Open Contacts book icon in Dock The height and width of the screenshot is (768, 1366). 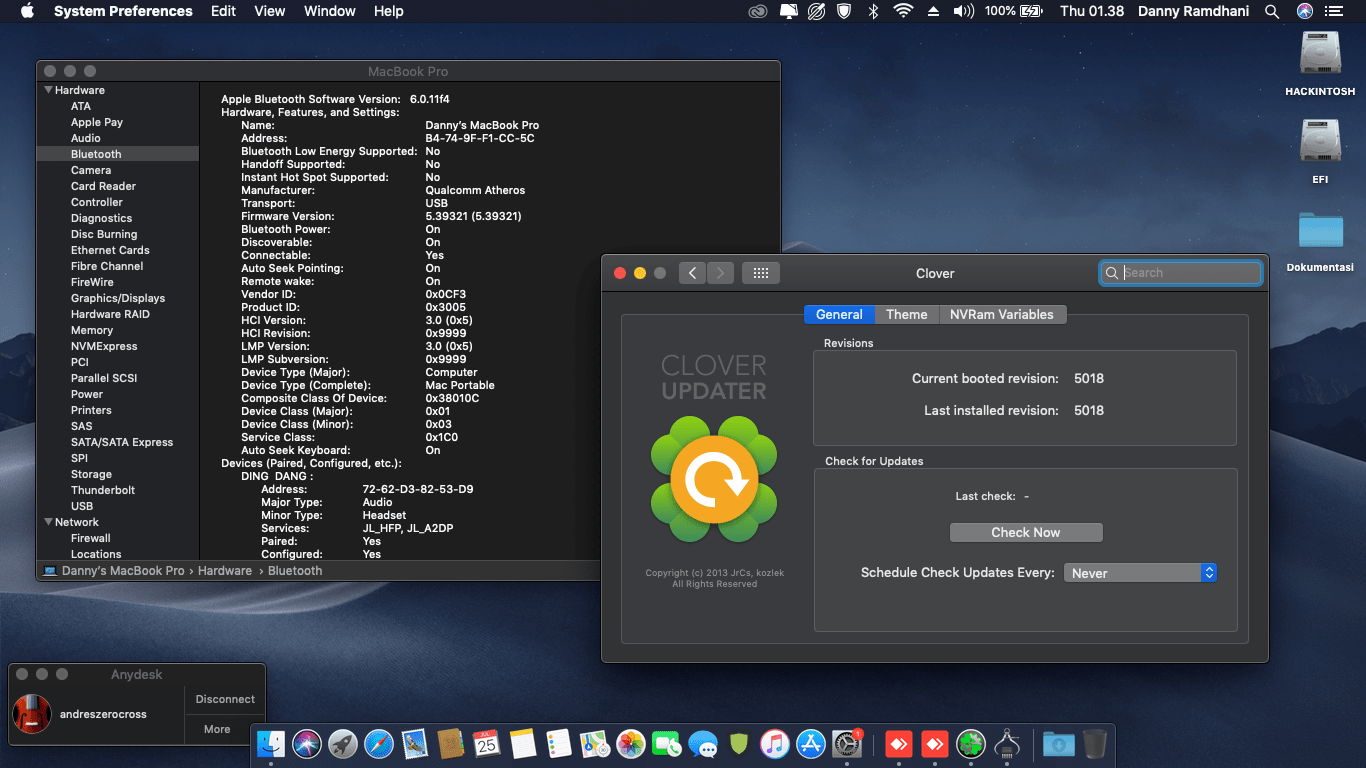pos(451,744)
